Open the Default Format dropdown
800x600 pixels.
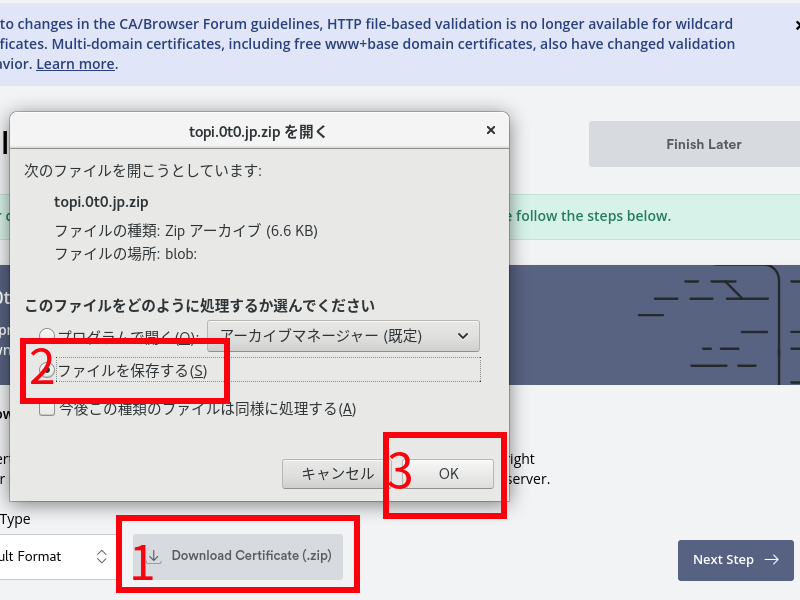tap(55, 556)
